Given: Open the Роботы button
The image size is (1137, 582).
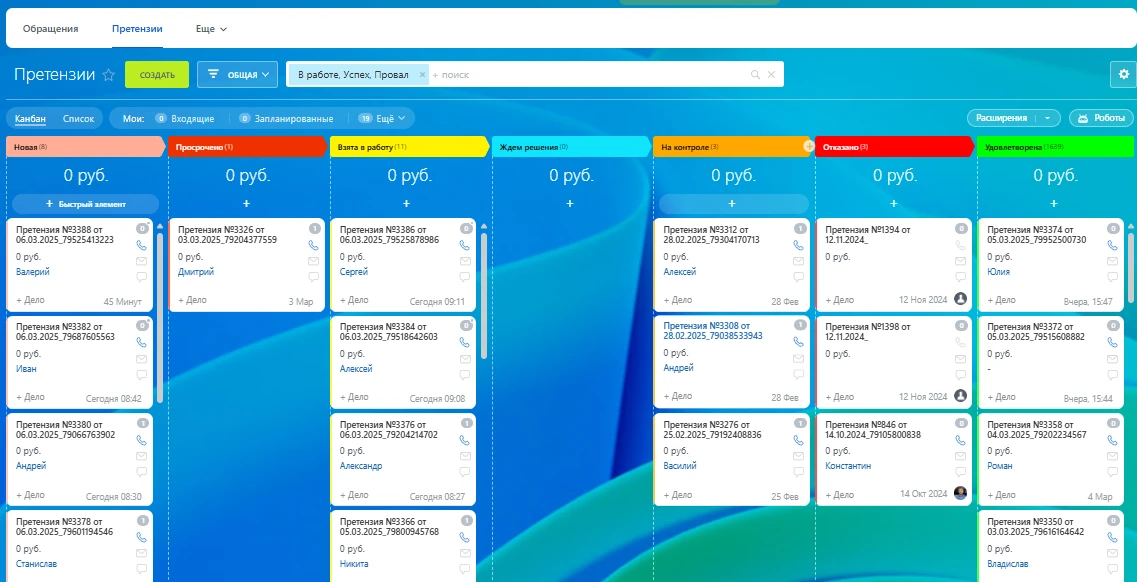Looking at the screenshot, I should (1101, 118).
